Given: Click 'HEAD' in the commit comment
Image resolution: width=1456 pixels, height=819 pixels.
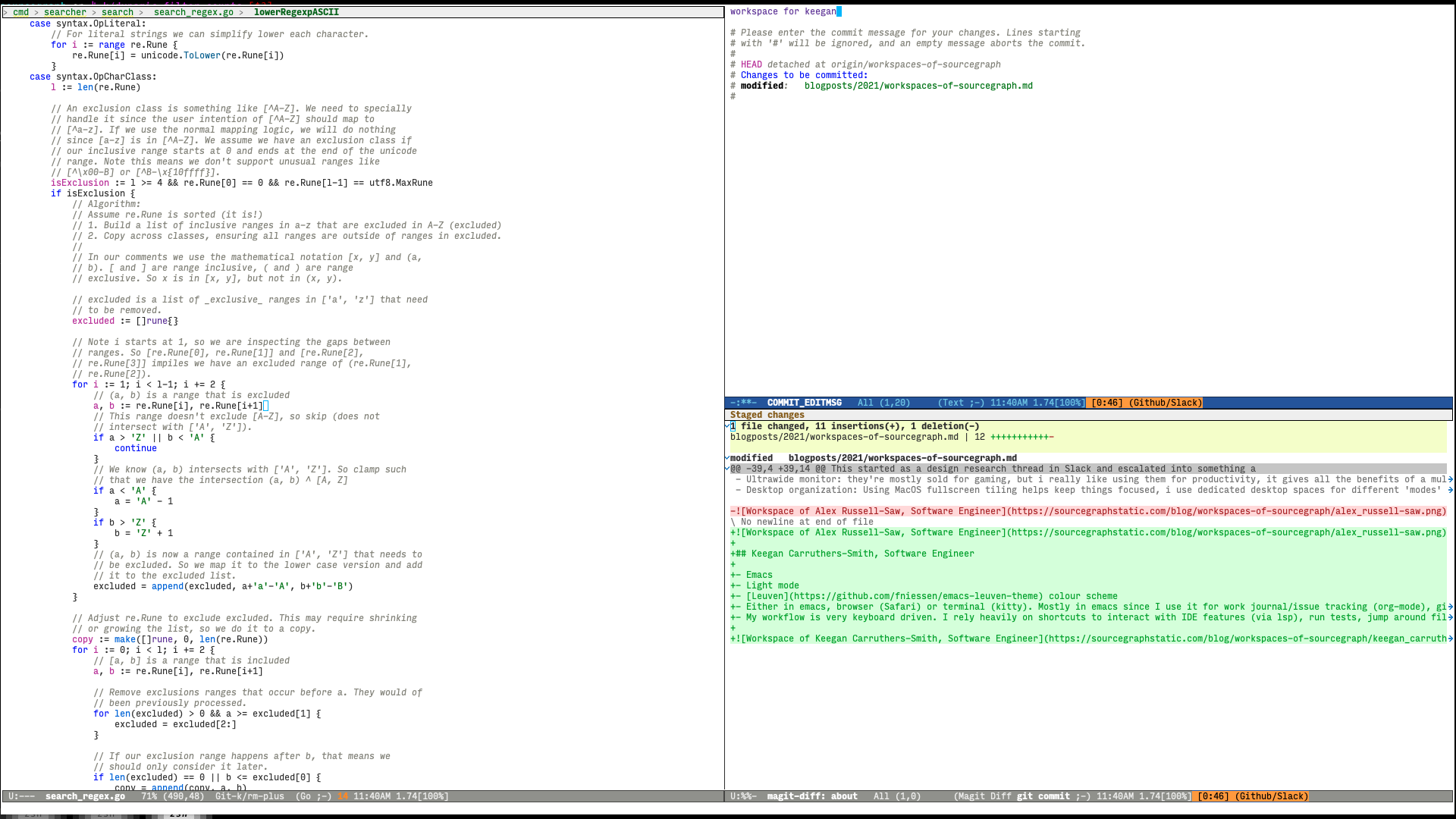Looking at the screenshot, I should pyautogui.click(x=752, y=64).
